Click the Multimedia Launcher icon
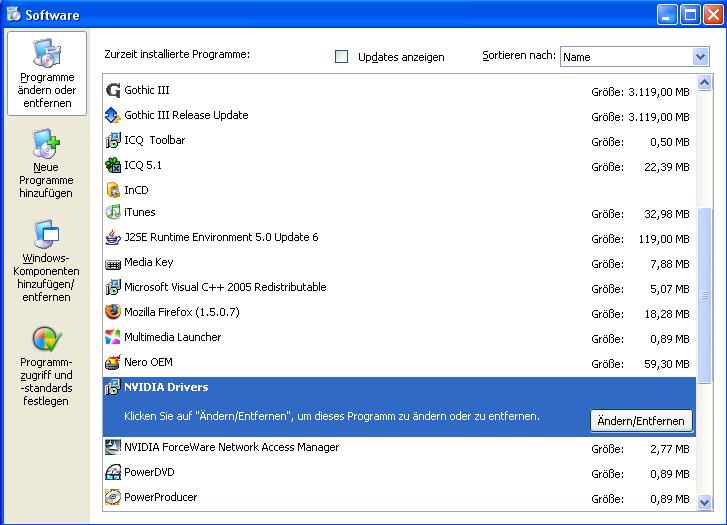 click(x=113, y=337)
